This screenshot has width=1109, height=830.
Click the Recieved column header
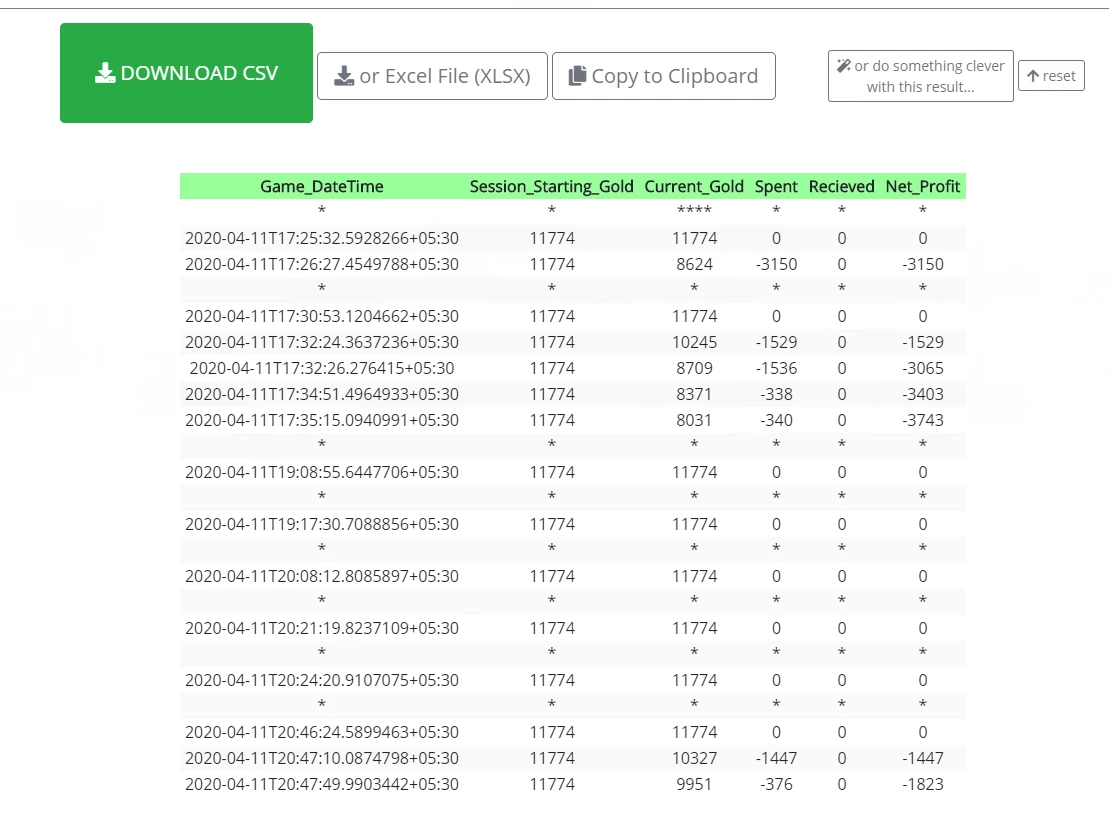842,186
